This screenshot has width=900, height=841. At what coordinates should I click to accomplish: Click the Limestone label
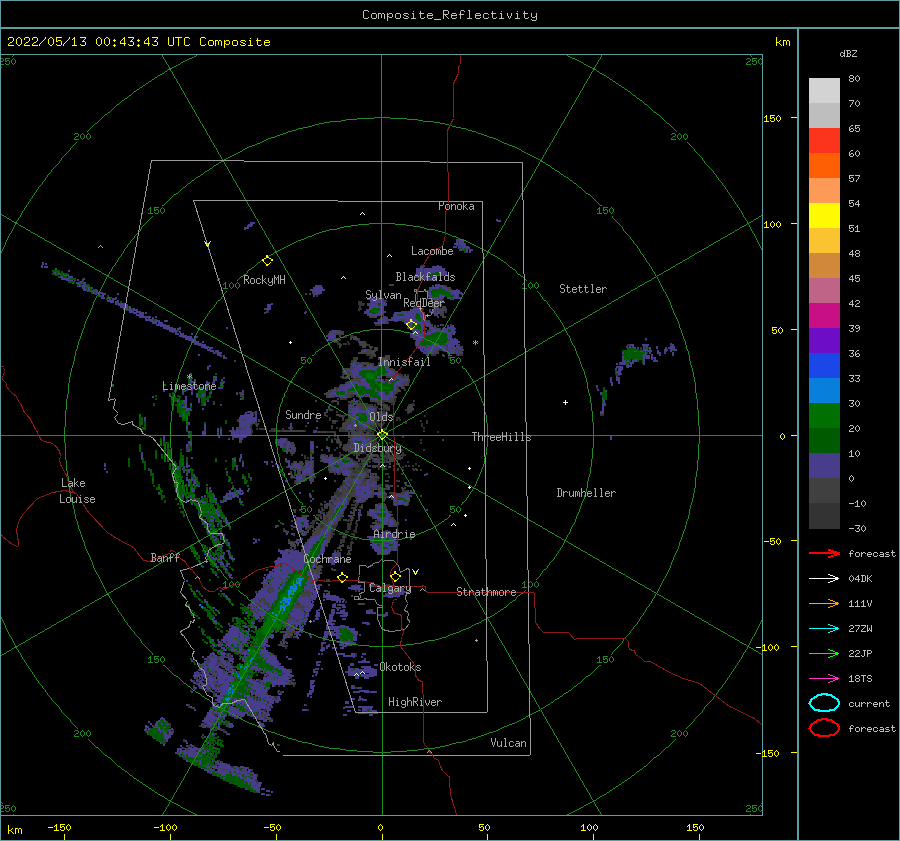pos(189,386)
